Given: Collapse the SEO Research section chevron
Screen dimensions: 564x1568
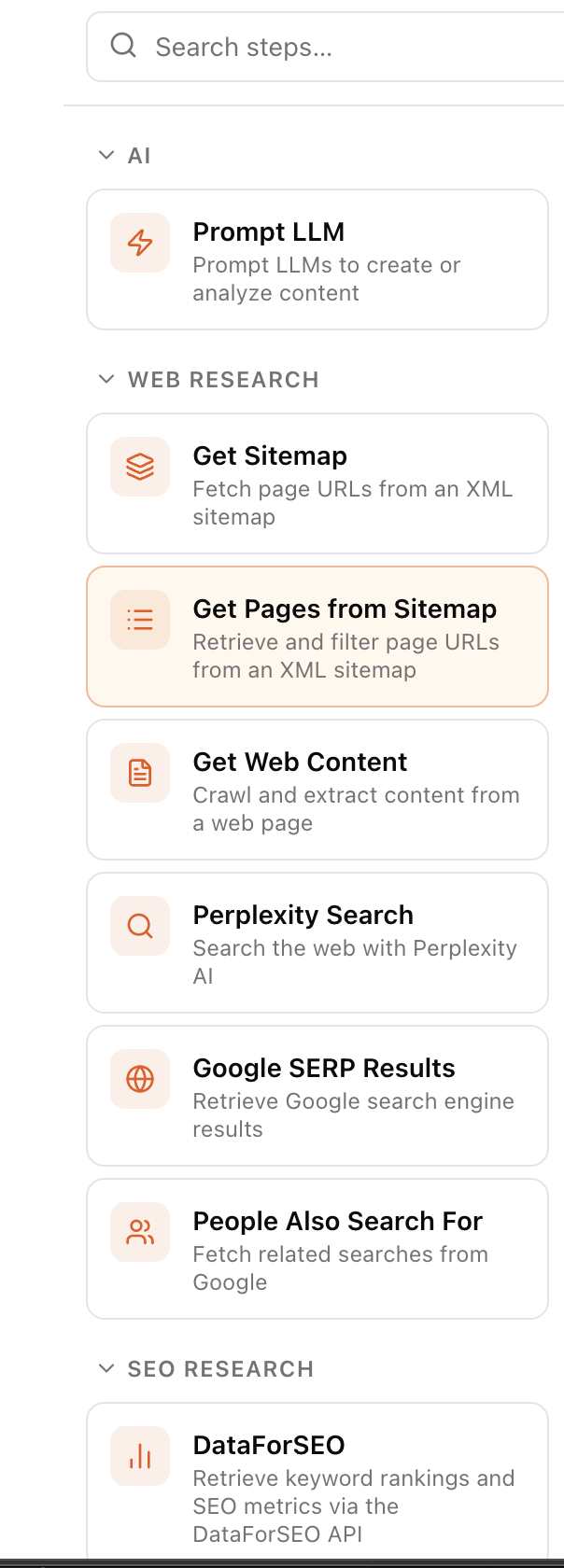Looking at the screenshot, I should [106, 1368].
